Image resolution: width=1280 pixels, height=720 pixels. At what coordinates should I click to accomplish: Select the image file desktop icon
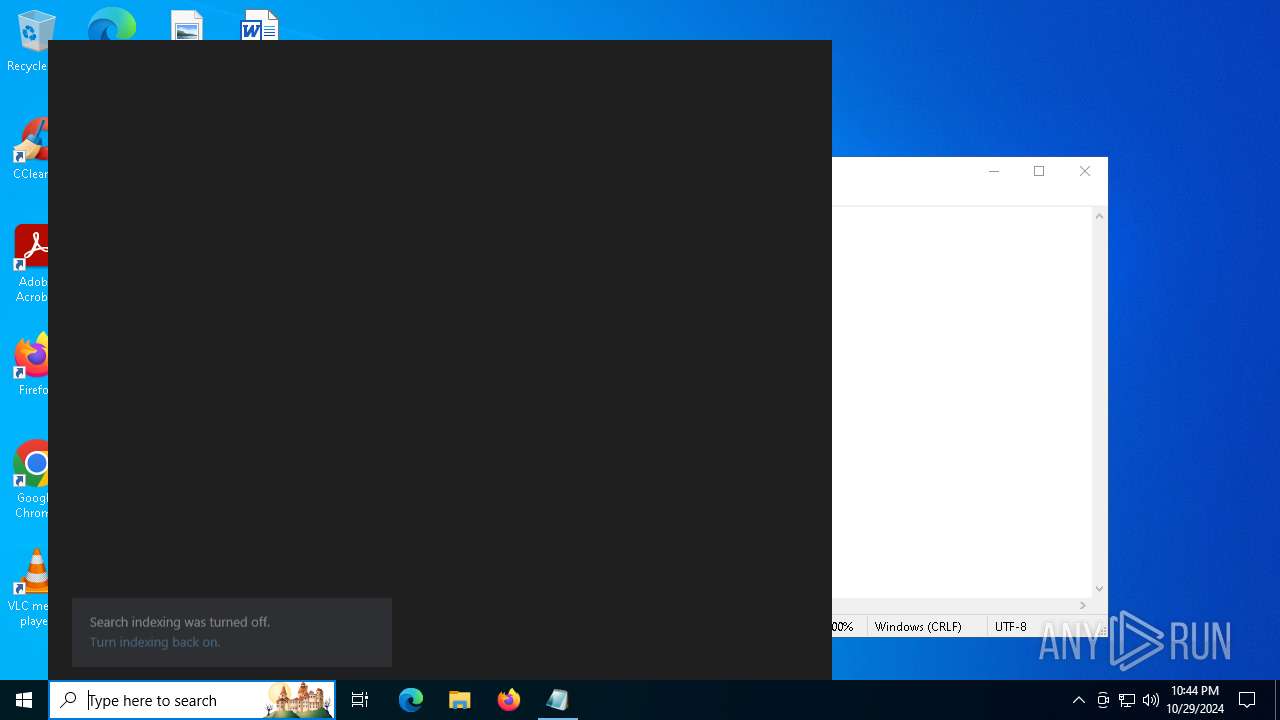(x=187, y=26)
